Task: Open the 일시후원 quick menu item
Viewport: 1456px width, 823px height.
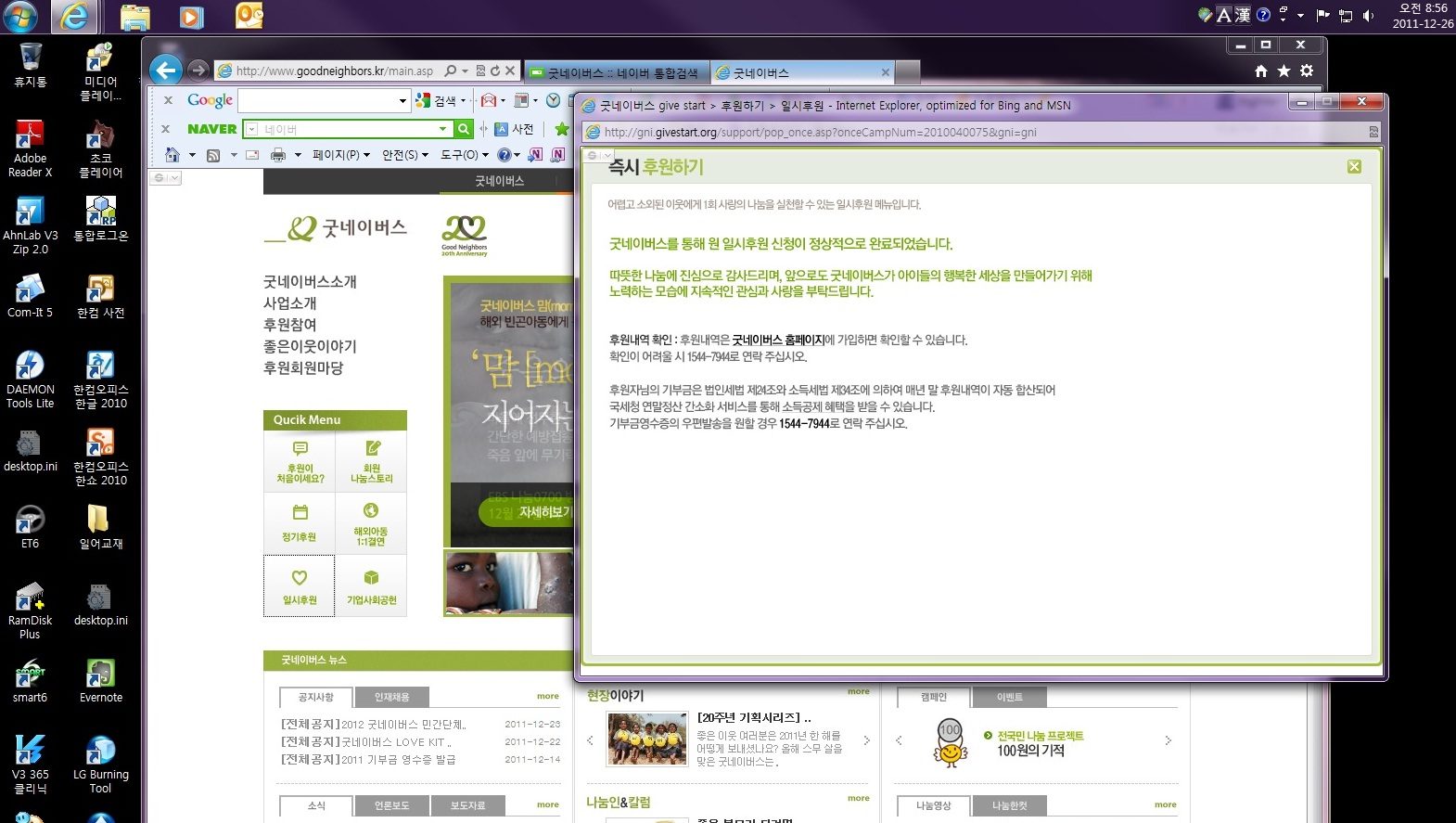Action: (x=300, y=585)
